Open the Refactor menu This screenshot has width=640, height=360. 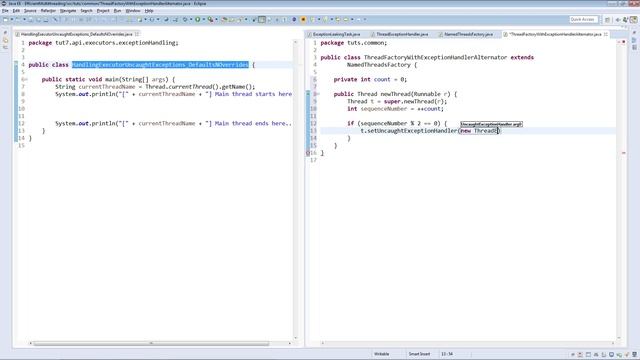48,11
